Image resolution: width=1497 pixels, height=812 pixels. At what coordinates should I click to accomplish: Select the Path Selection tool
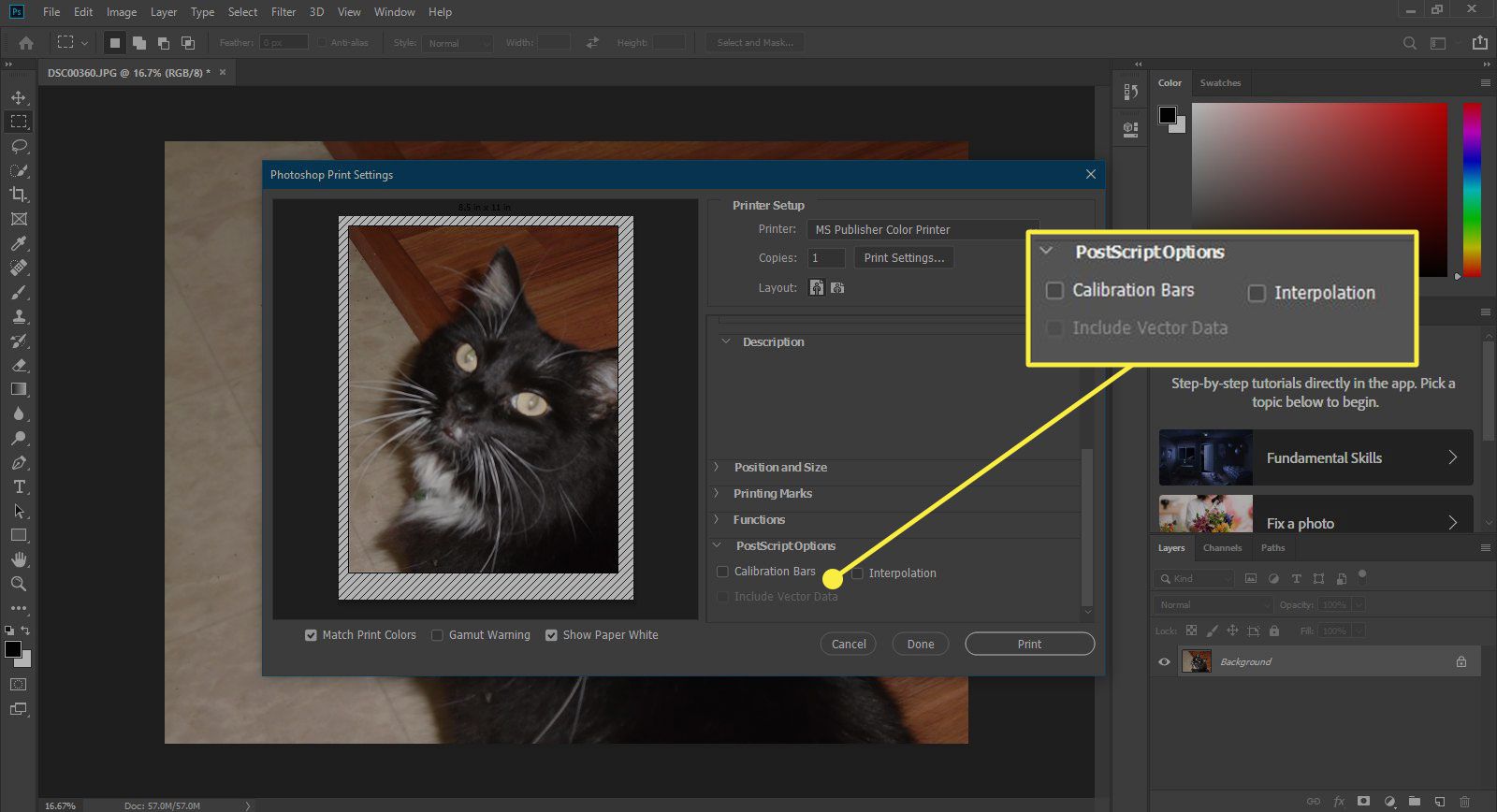19,511
